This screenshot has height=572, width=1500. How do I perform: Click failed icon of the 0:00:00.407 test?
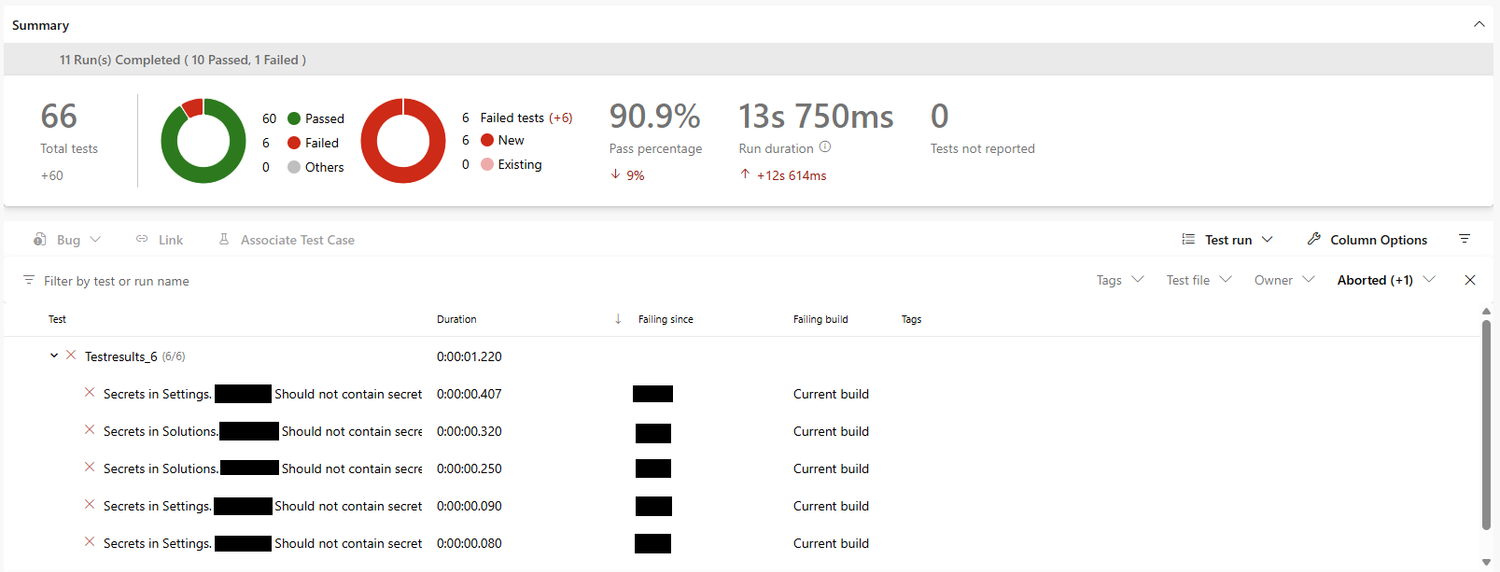(89, 393)
